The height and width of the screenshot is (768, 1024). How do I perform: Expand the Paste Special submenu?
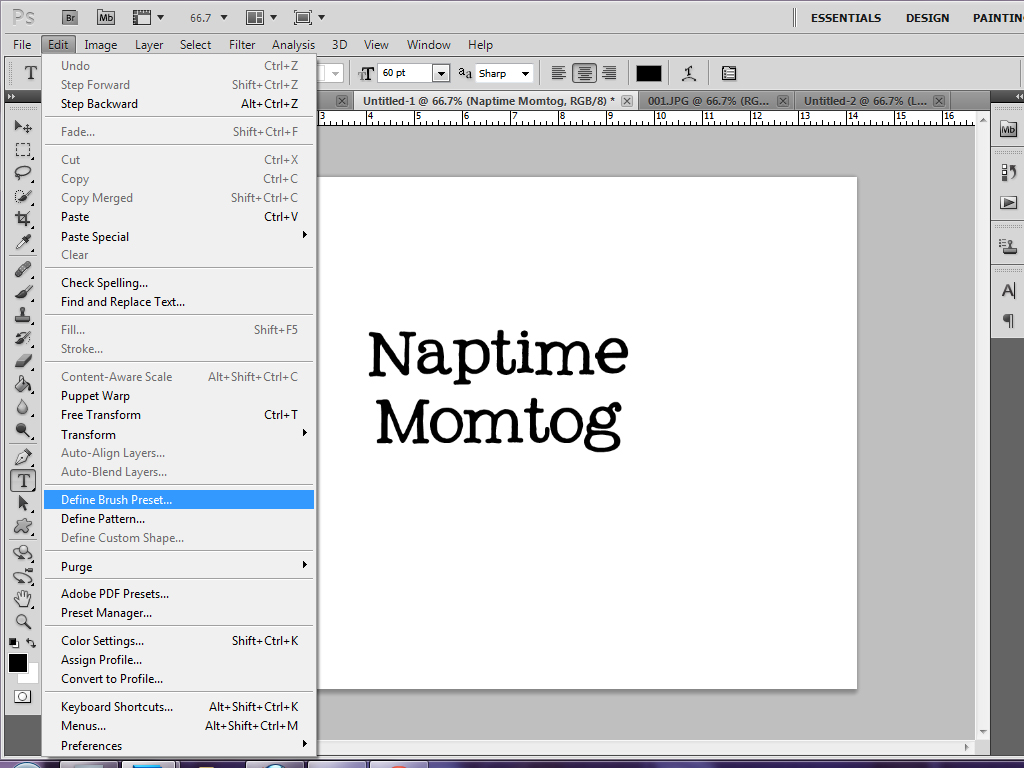pyautogui.click(x=180, y=236)
